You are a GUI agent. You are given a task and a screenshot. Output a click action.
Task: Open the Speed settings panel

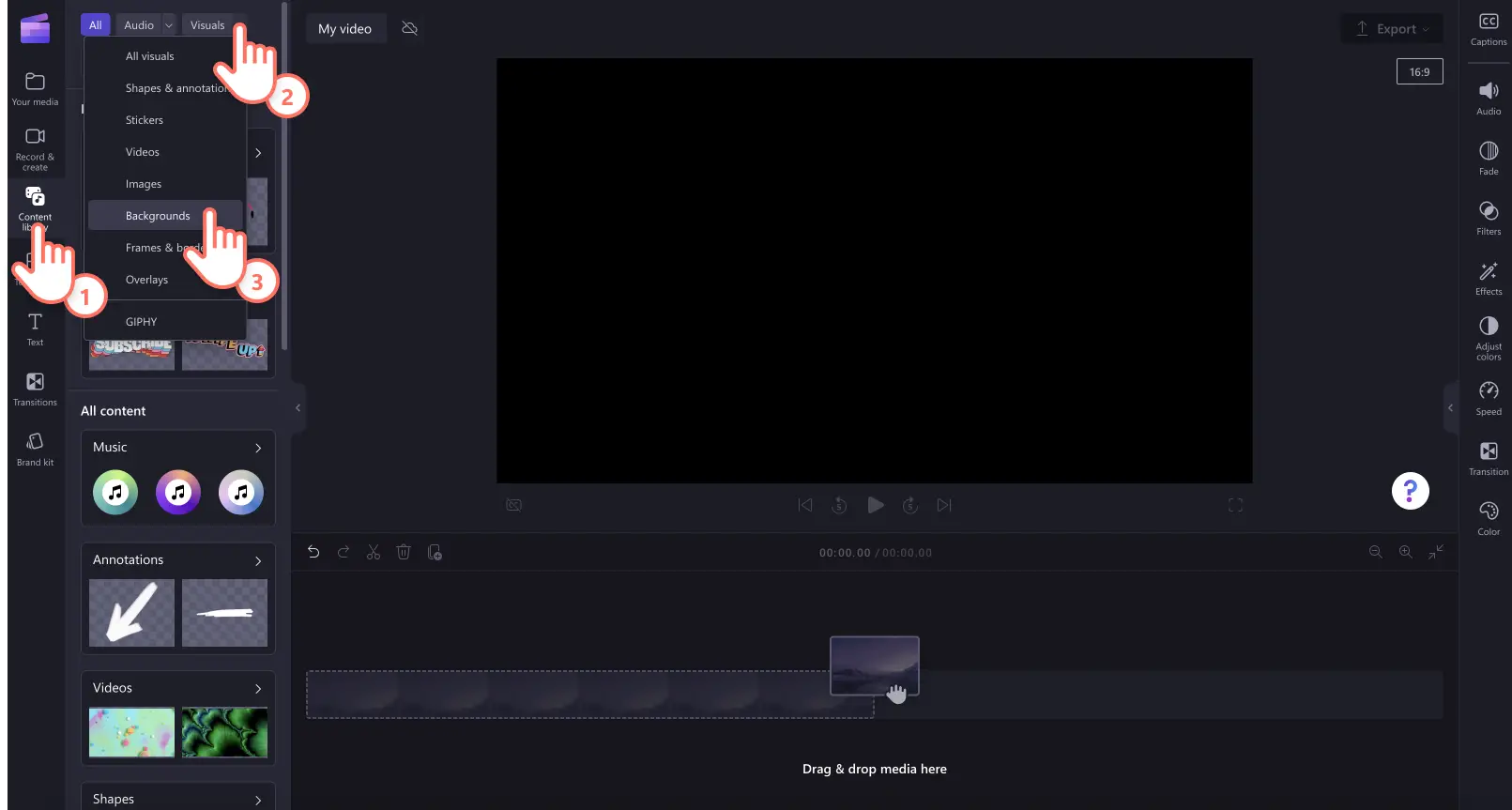pyautogui.click(x=1488, y=398)
